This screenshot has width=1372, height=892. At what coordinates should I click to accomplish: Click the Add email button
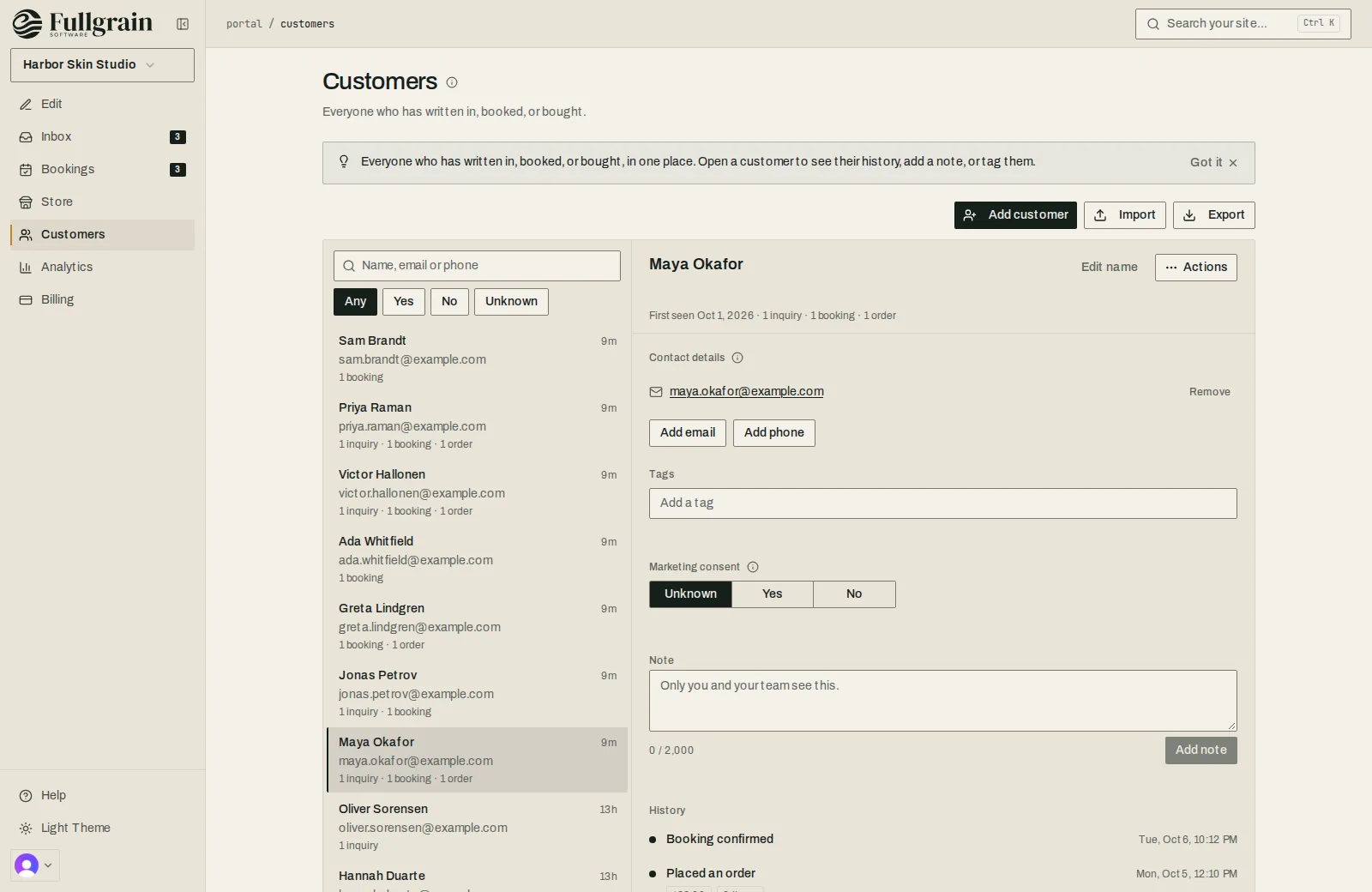pos(688,433)
